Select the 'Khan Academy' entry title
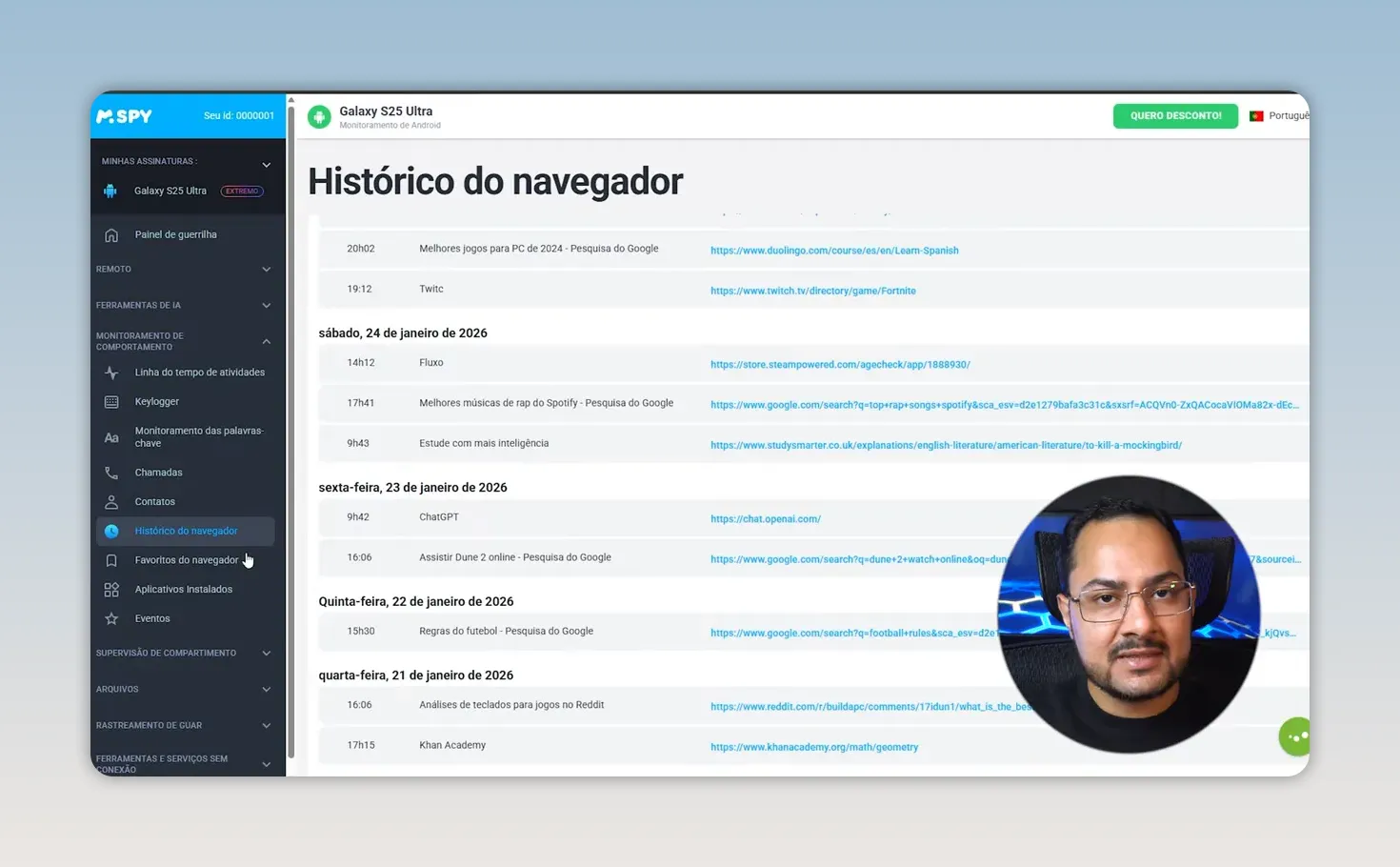Image resolution: width=1400 pixels, height=867 pixels. pyautogui.click(x=452, y=745)
